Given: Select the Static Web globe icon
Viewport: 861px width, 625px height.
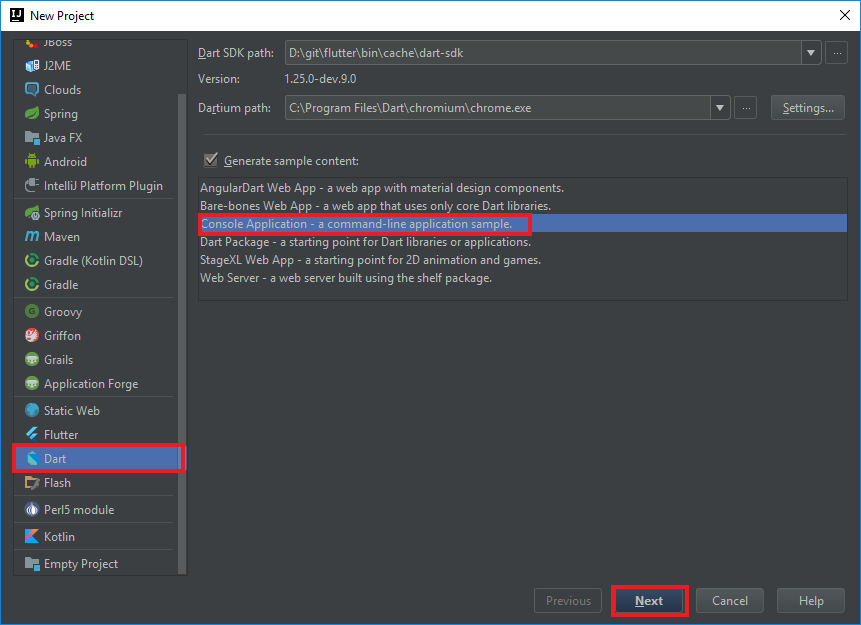Looking at the screenshot, I should pyautogui.click(x=32, y=411).
